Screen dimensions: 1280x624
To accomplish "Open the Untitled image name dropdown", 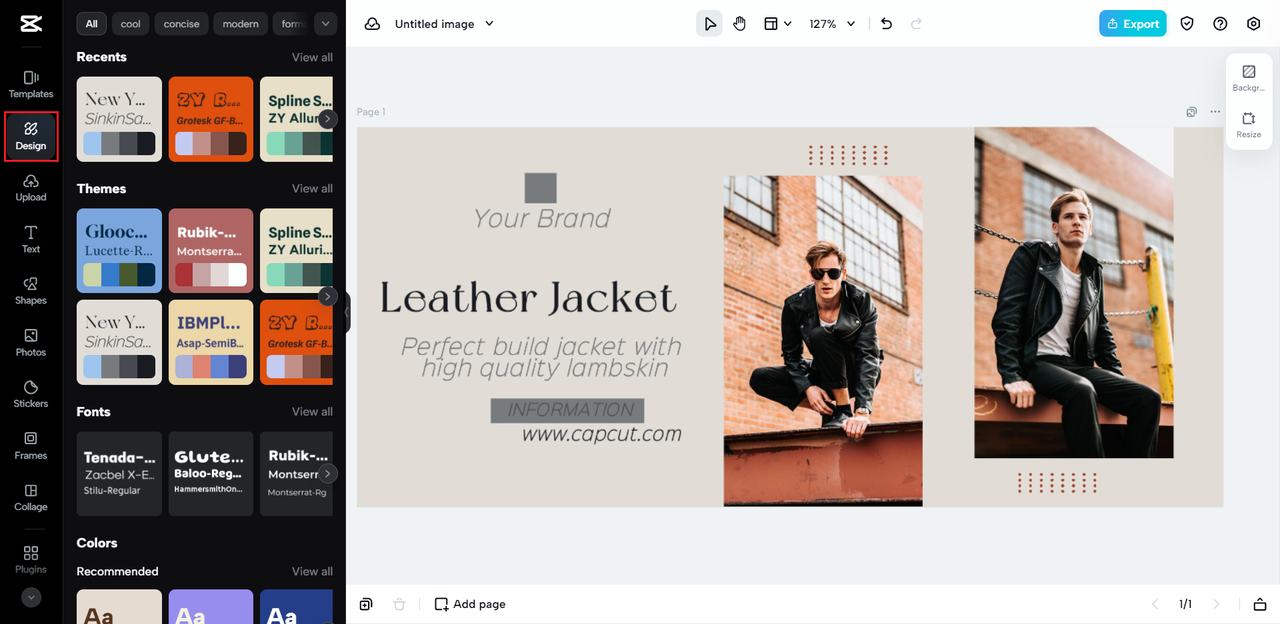I will [x=444, y=24].
